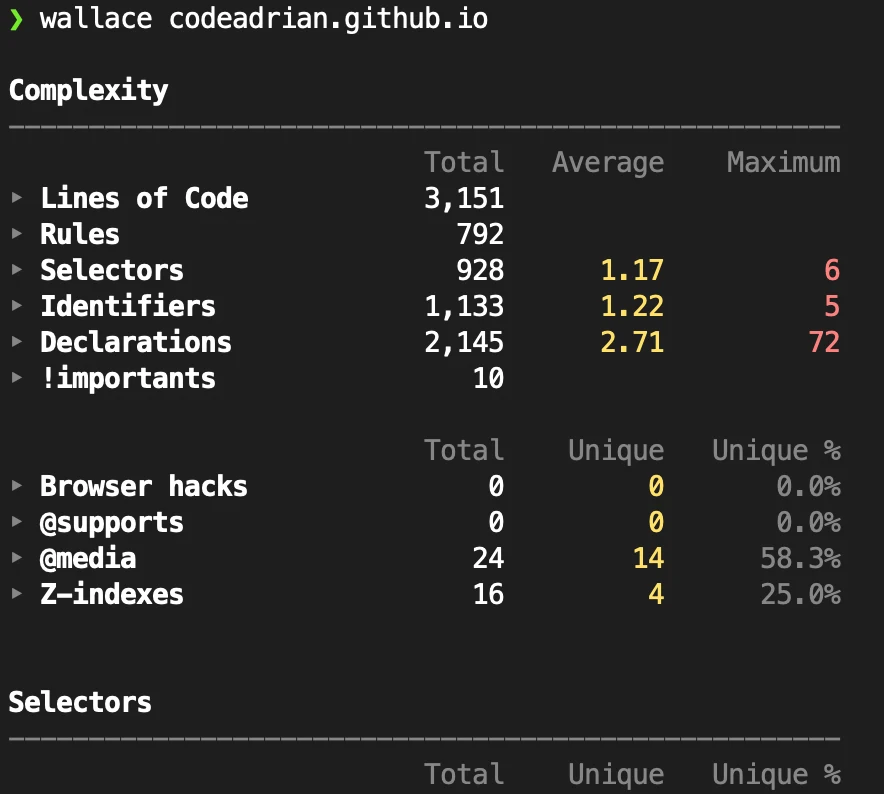Expand the !importants row triangle

pyautogui.click(x=16, y=378)
